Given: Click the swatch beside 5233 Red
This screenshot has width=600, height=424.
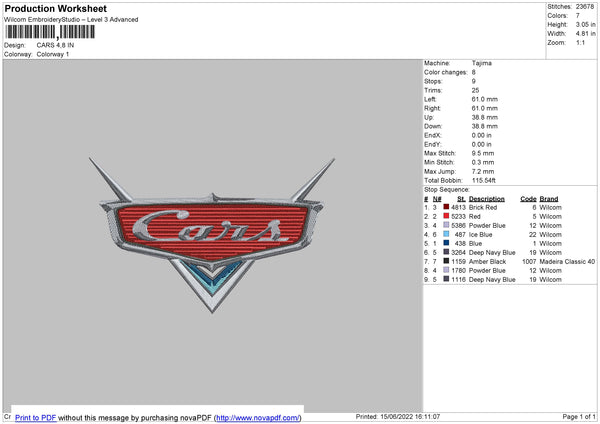Looking at the screenshot, I should (x=446, y=216).
